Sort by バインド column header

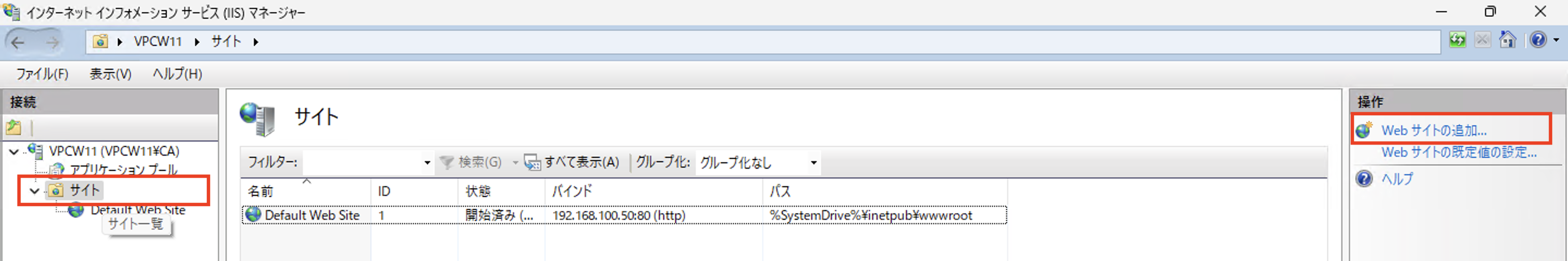(x=653, y=191)
